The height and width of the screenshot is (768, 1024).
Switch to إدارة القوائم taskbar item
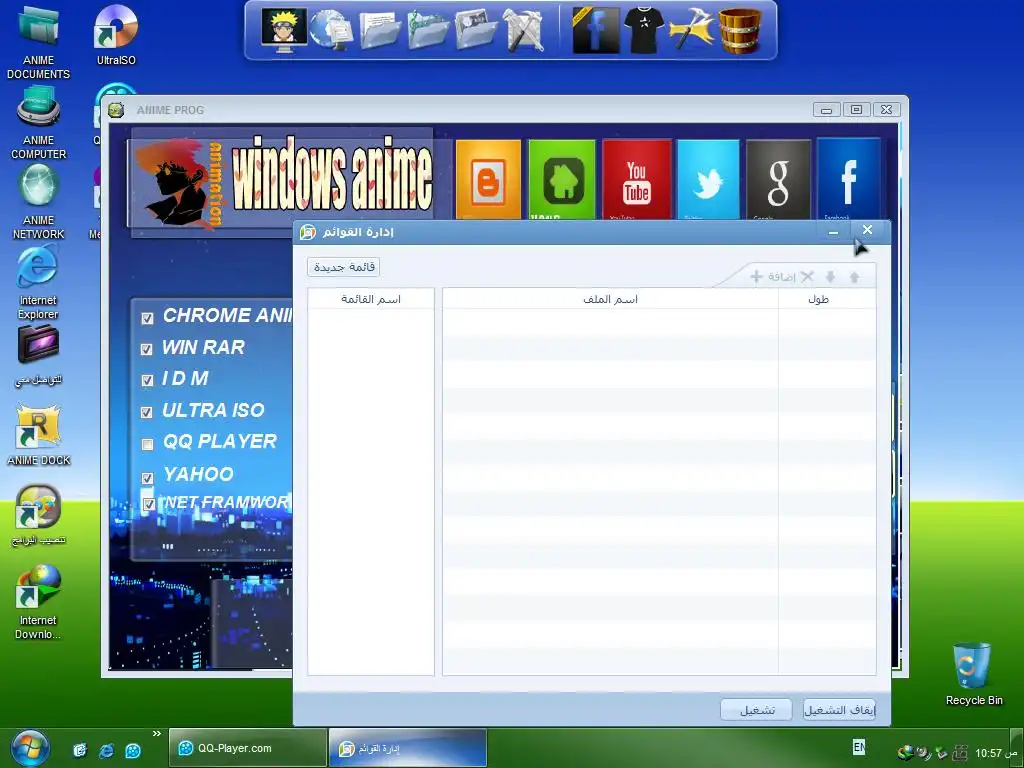click(x=408, y=748)
